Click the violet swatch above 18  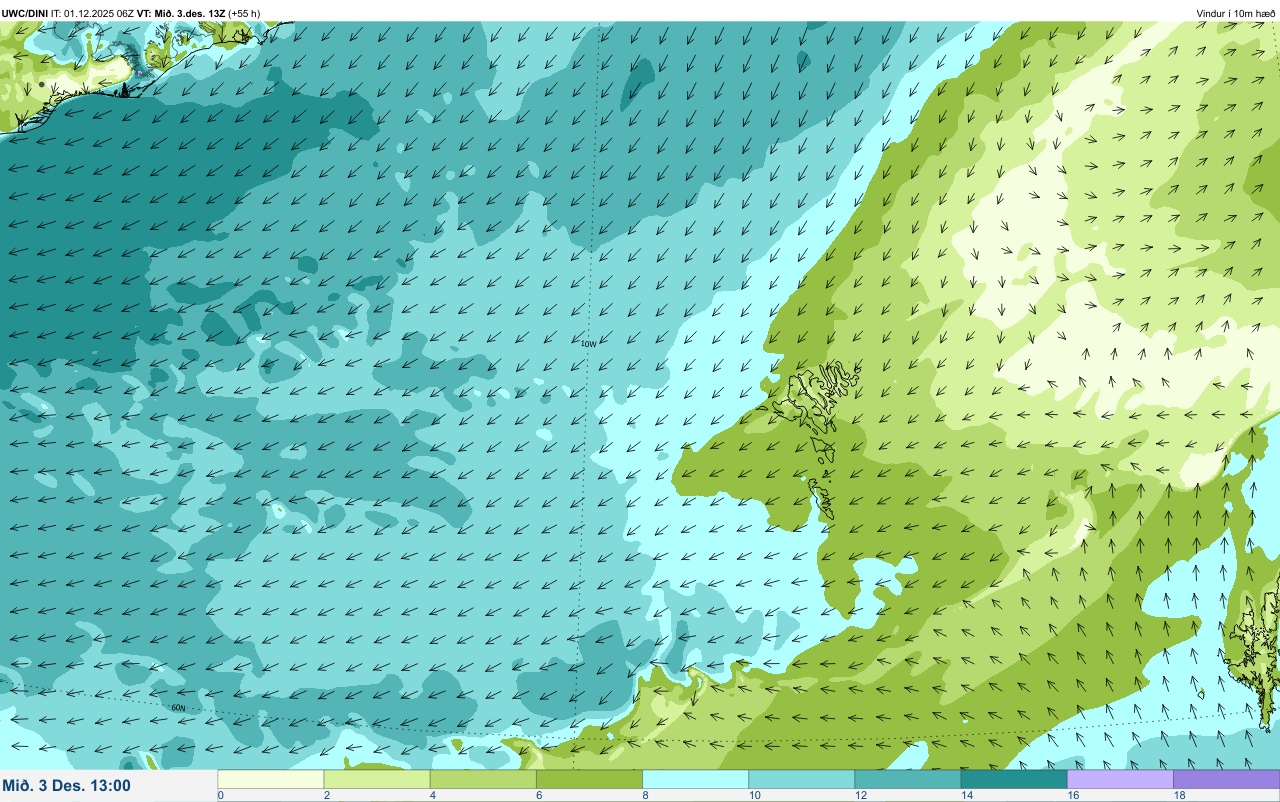point(1226,779)
